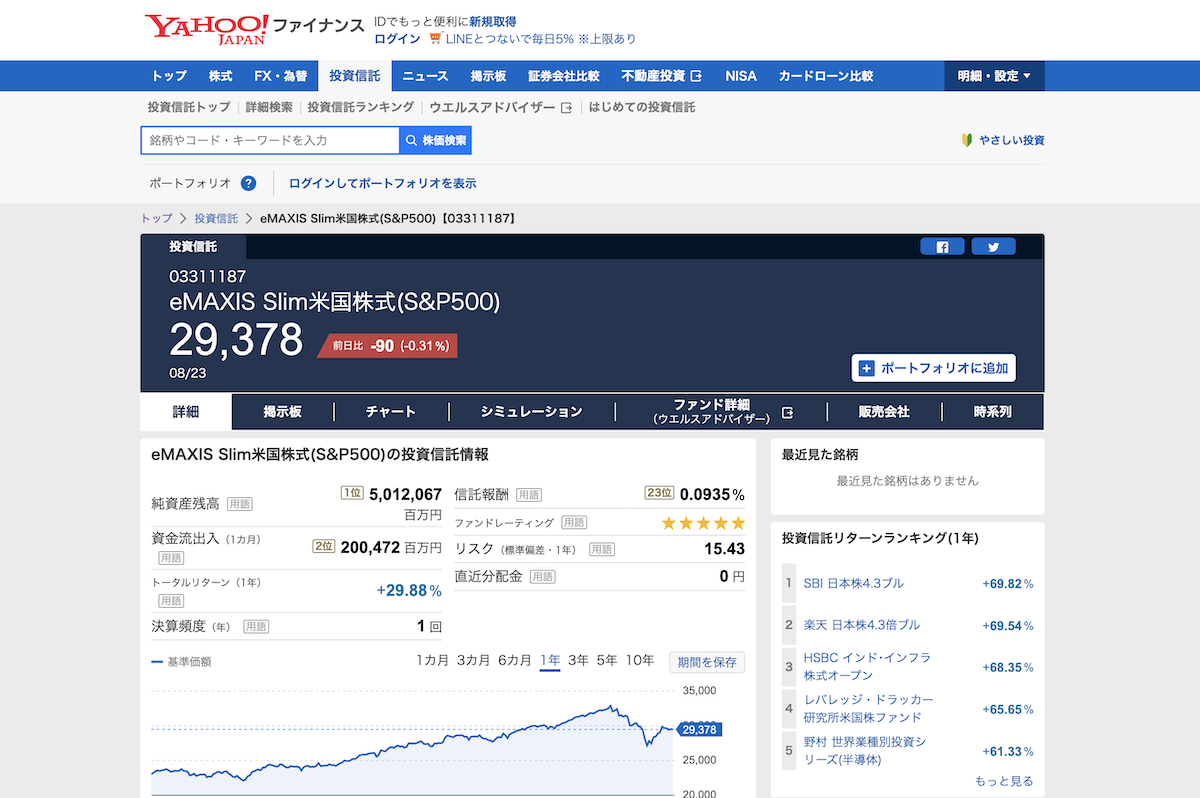This screenshot has width=1200, height=798.
Task: Click ログインしてポートフォリオを表示 link
Action: click(x=383, y=183)
